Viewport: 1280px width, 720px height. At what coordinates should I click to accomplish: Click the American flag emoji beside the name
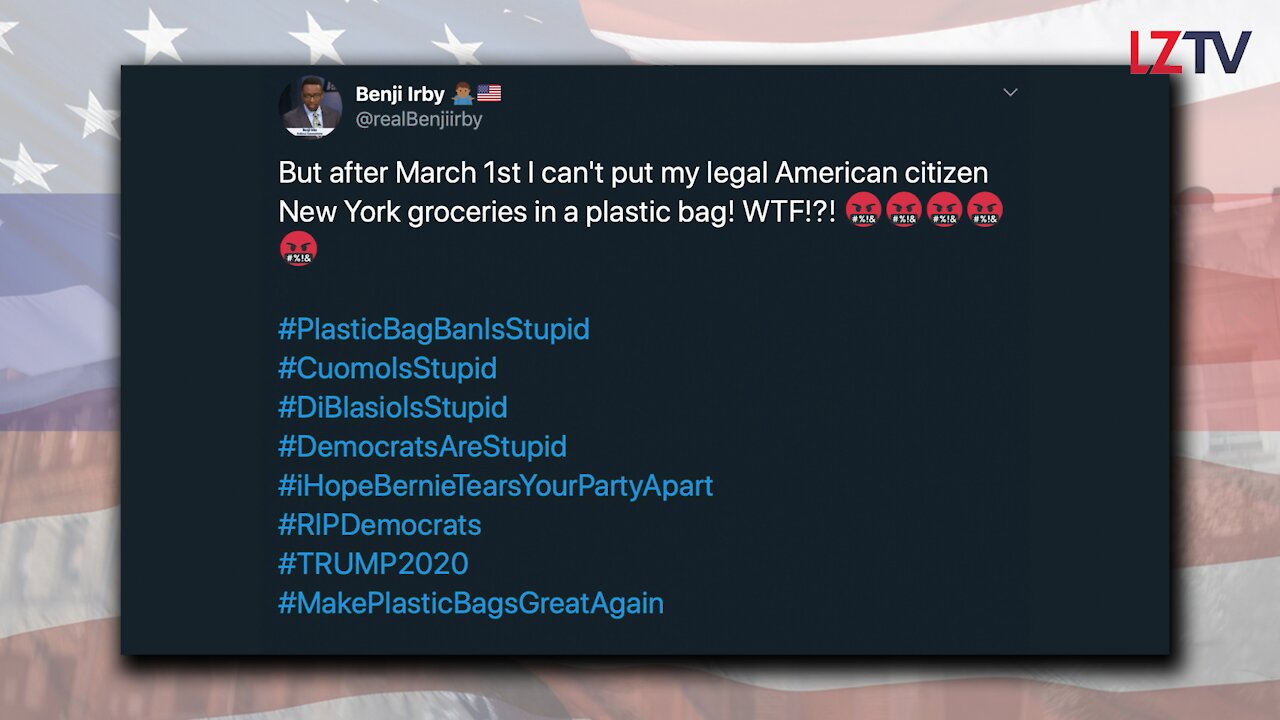coord(489,94)
